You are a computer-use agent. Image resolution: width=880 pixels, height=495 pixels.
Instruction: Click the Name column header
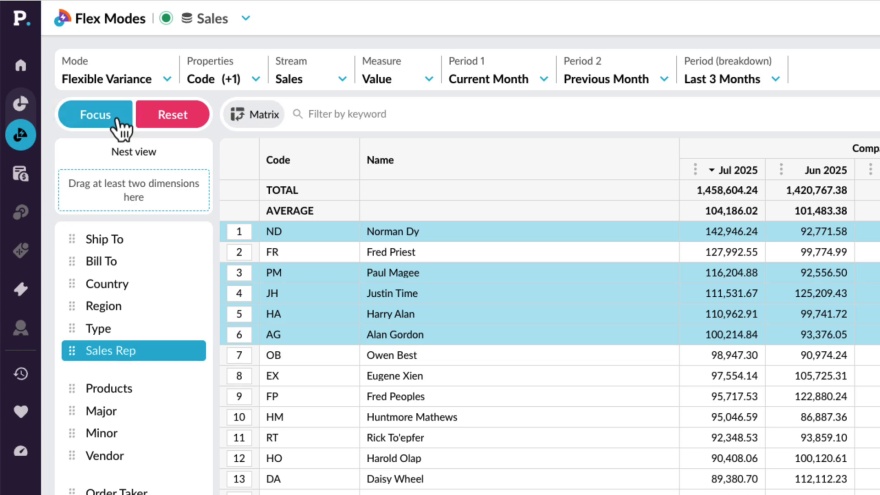(519, 160)
